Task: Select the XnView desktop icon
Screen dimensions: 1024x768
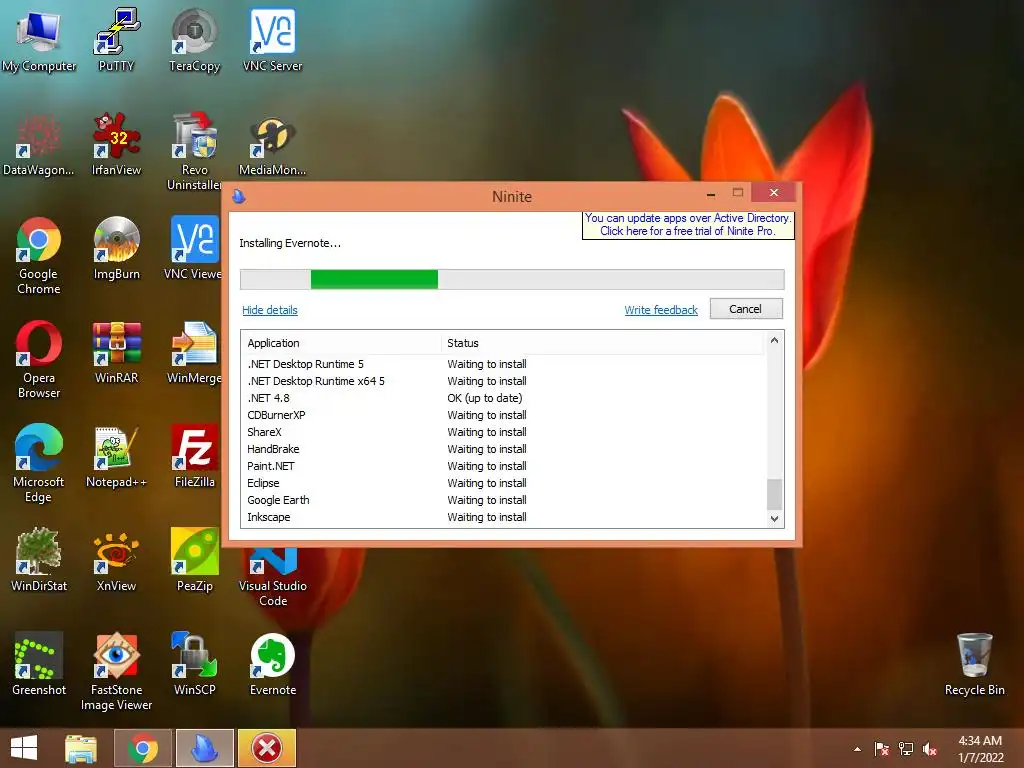Action: [x=116, y=560]
